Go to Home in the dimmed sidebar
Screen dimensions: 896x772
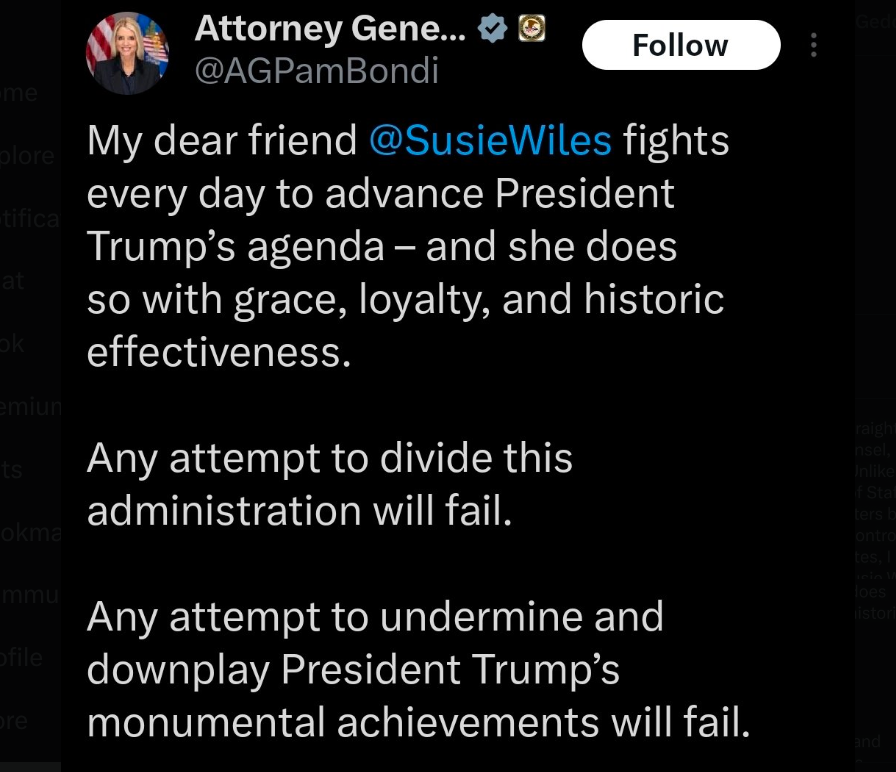click(22, 94)
